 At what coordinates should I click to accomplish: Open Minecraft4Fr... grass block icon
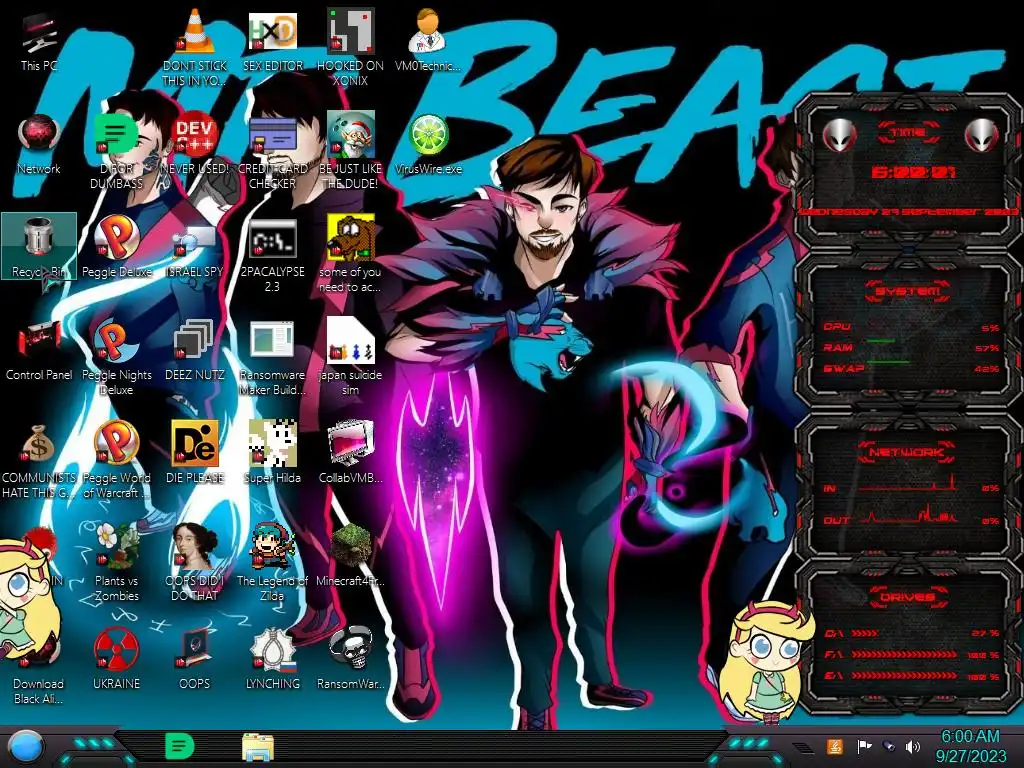pos(350,556)
